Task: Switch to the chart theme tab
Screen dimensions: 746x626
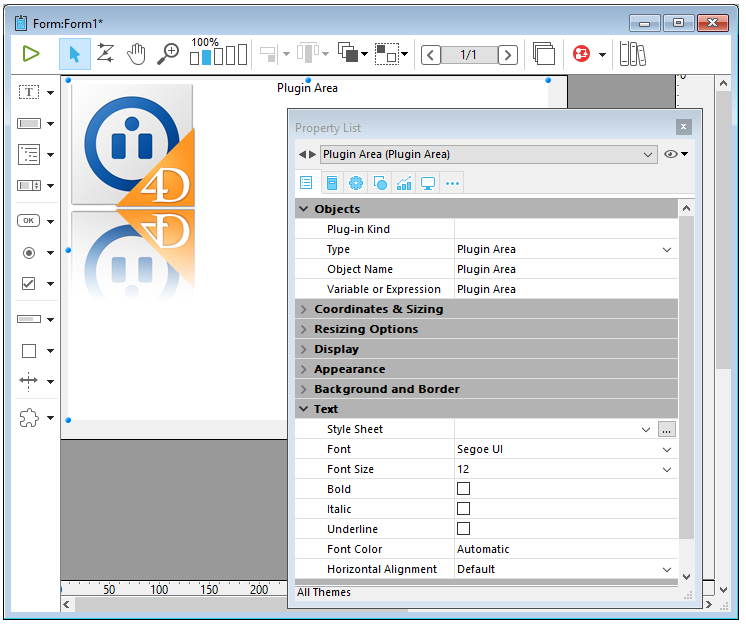Action: click(404, 183)
